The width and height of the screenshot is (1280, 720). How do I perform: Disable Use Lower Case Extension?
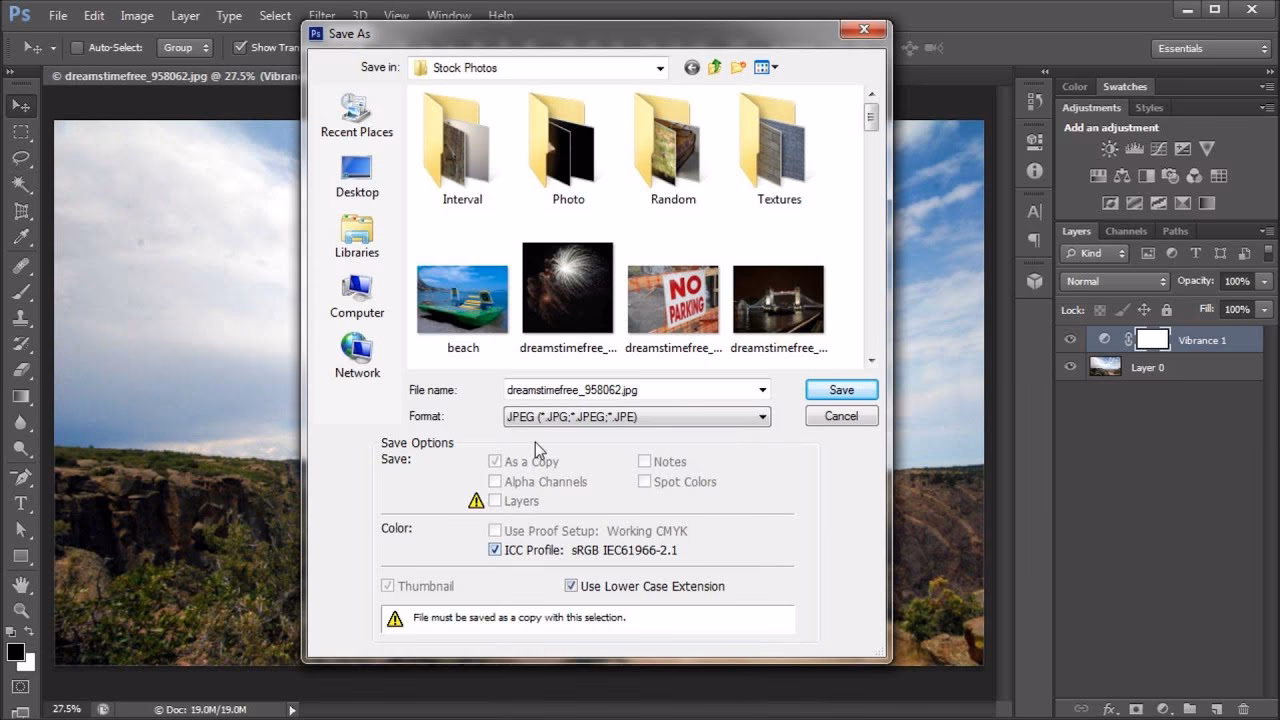click(571, 586)
